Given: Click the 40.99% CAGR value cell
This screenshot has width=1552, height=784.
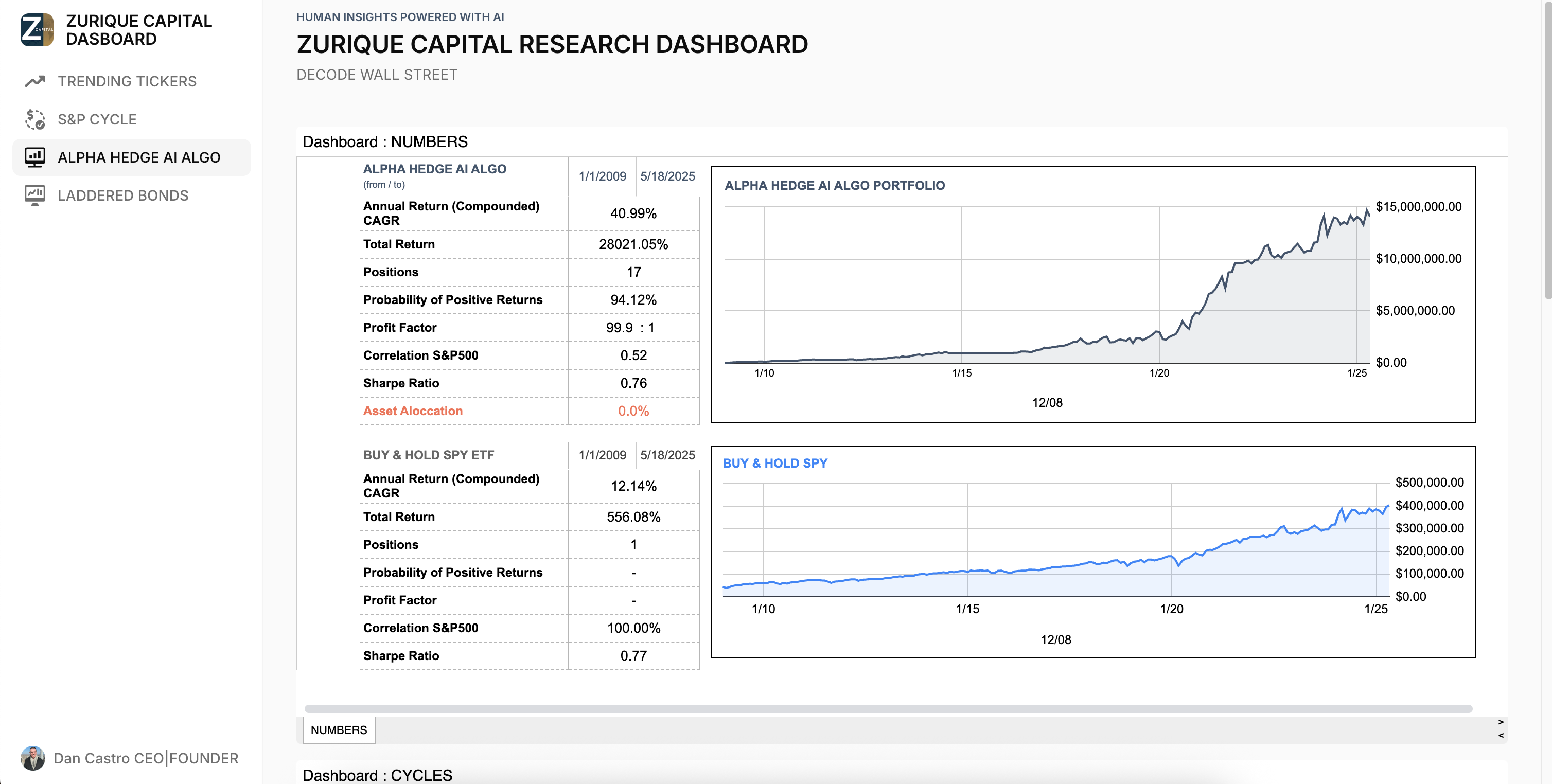Looking at the screenshot, I should click(633, 213).
